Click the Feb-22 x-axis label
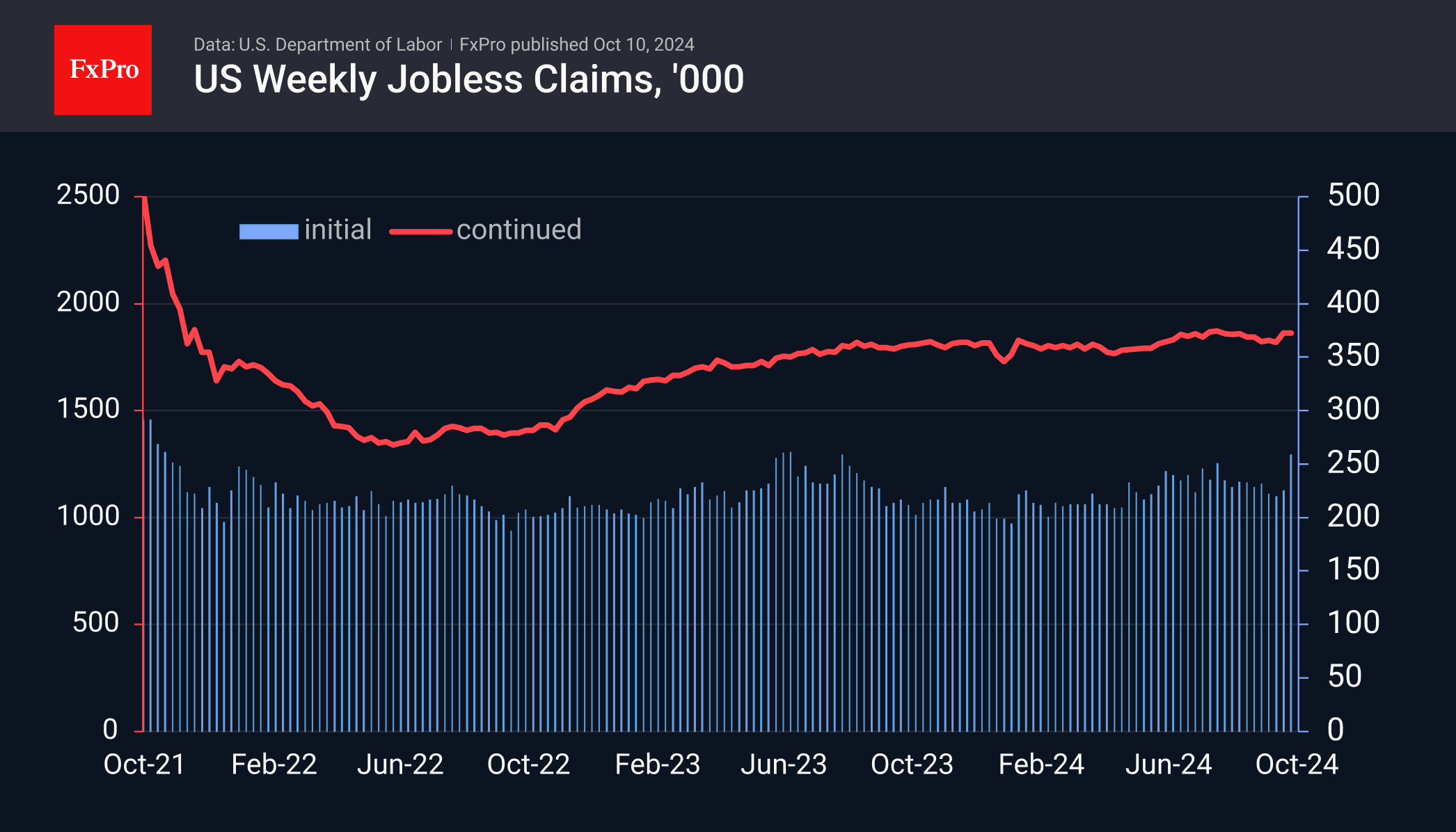 click(x=274, y=765)
